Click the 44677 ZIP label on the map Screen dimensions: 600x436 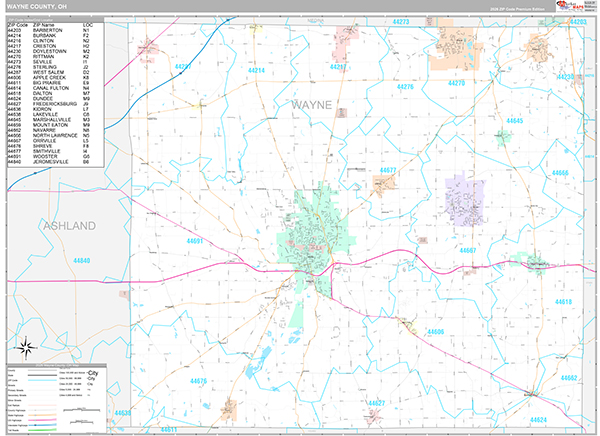click(x=388, y=170)
